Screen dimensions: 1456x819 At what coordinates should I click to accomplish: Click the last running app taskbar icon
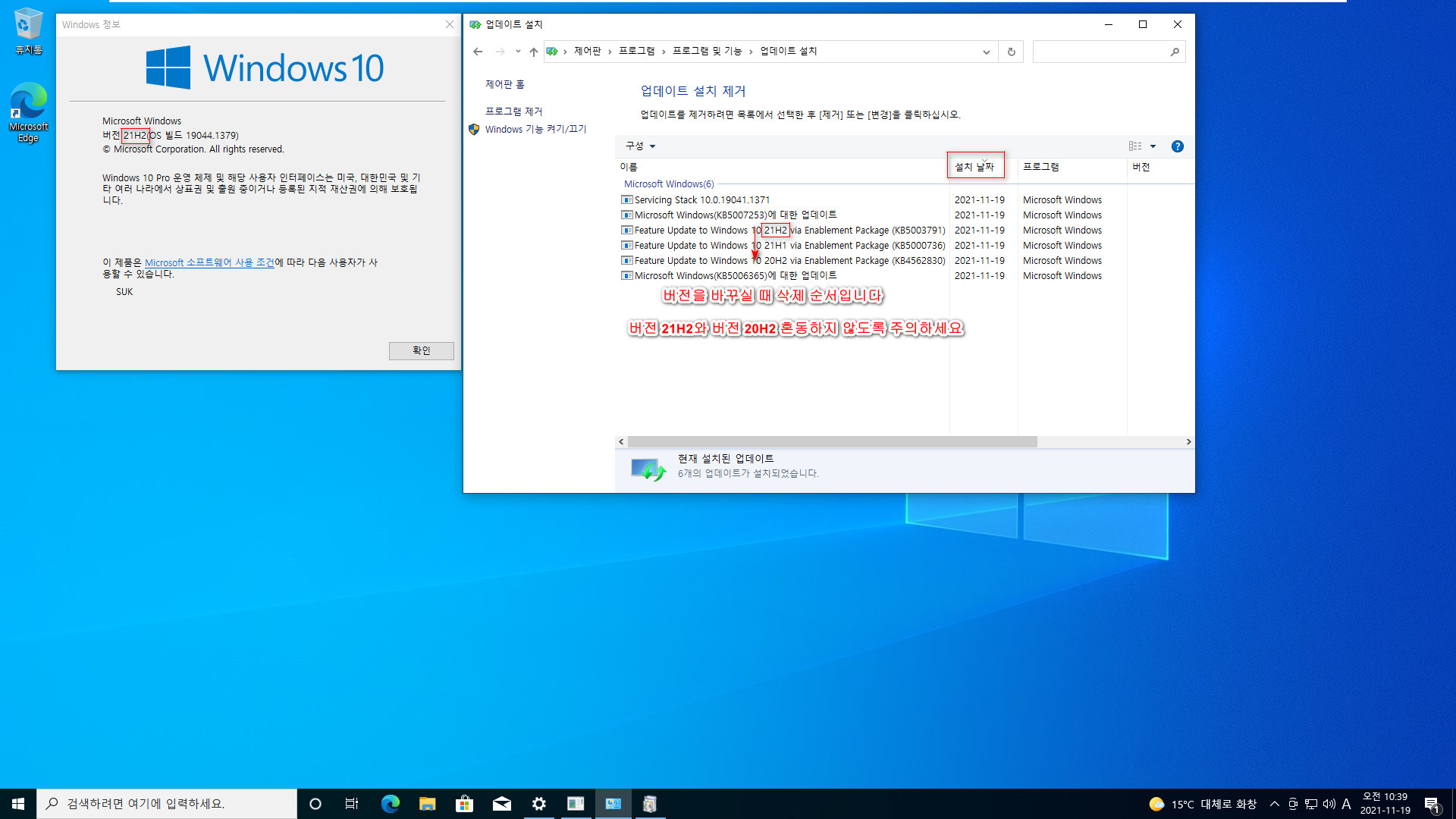pyautogui.click(x=650, y=804)
